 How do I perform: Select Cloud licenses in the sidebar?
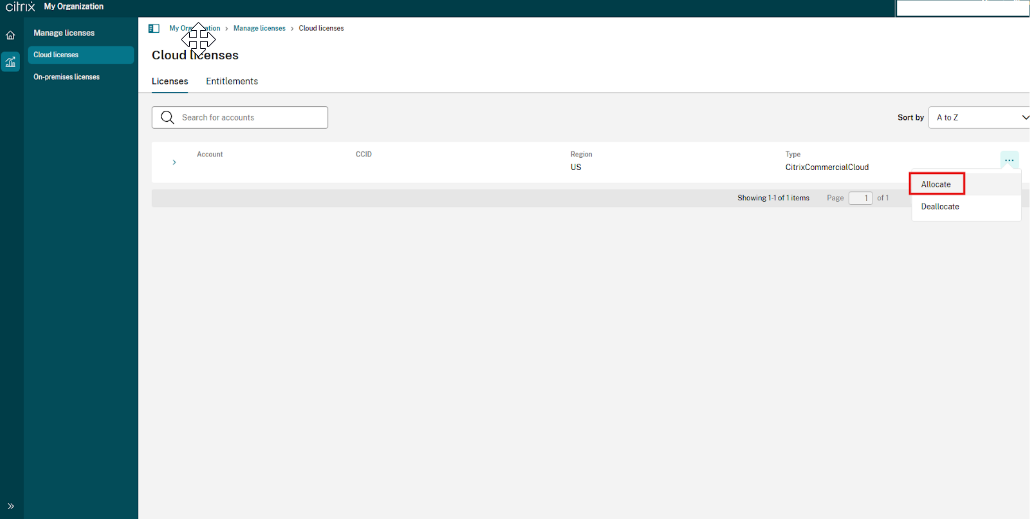coord(81,55)
